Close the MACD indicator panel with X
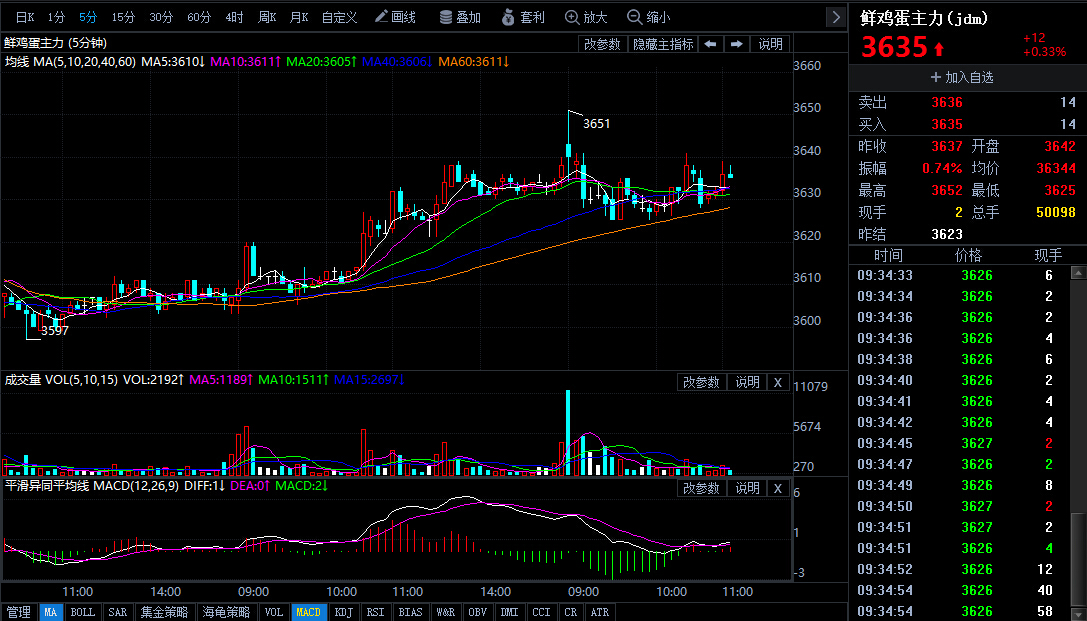Screen dimensions: 1087x621 [x=778, y=488]
